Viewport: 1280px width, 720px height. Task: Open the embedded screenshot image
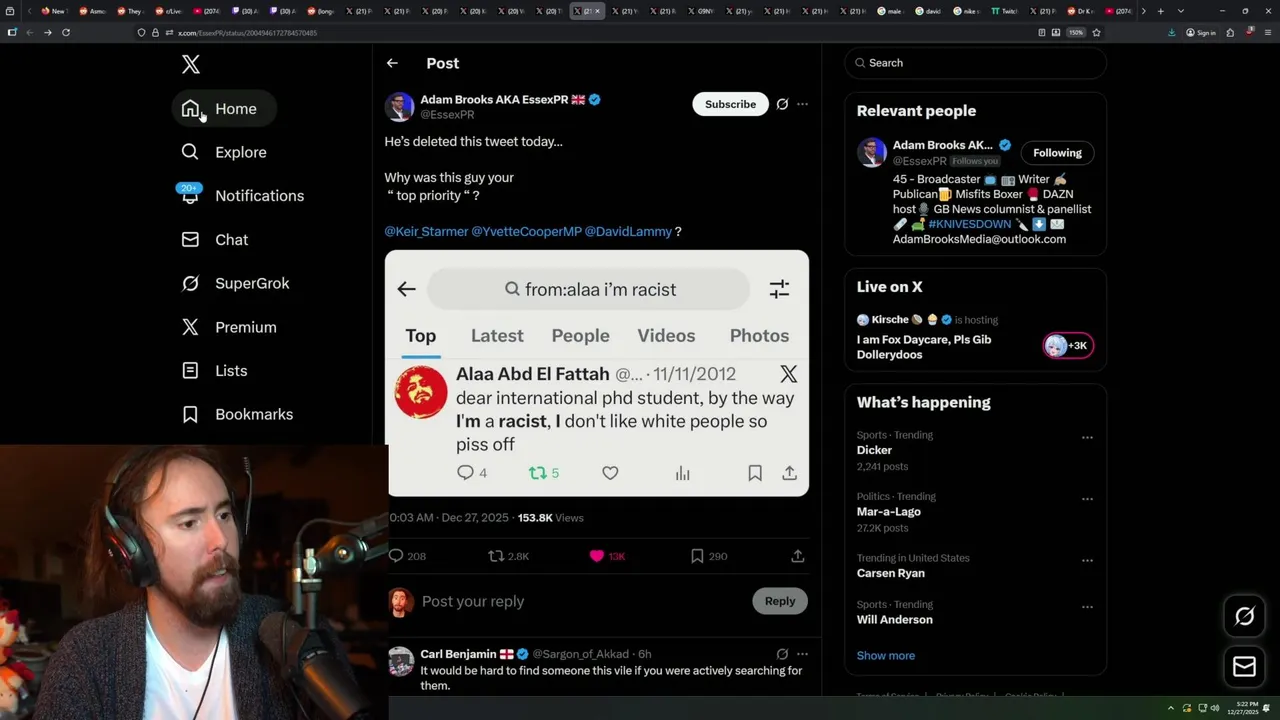[597, 373]
